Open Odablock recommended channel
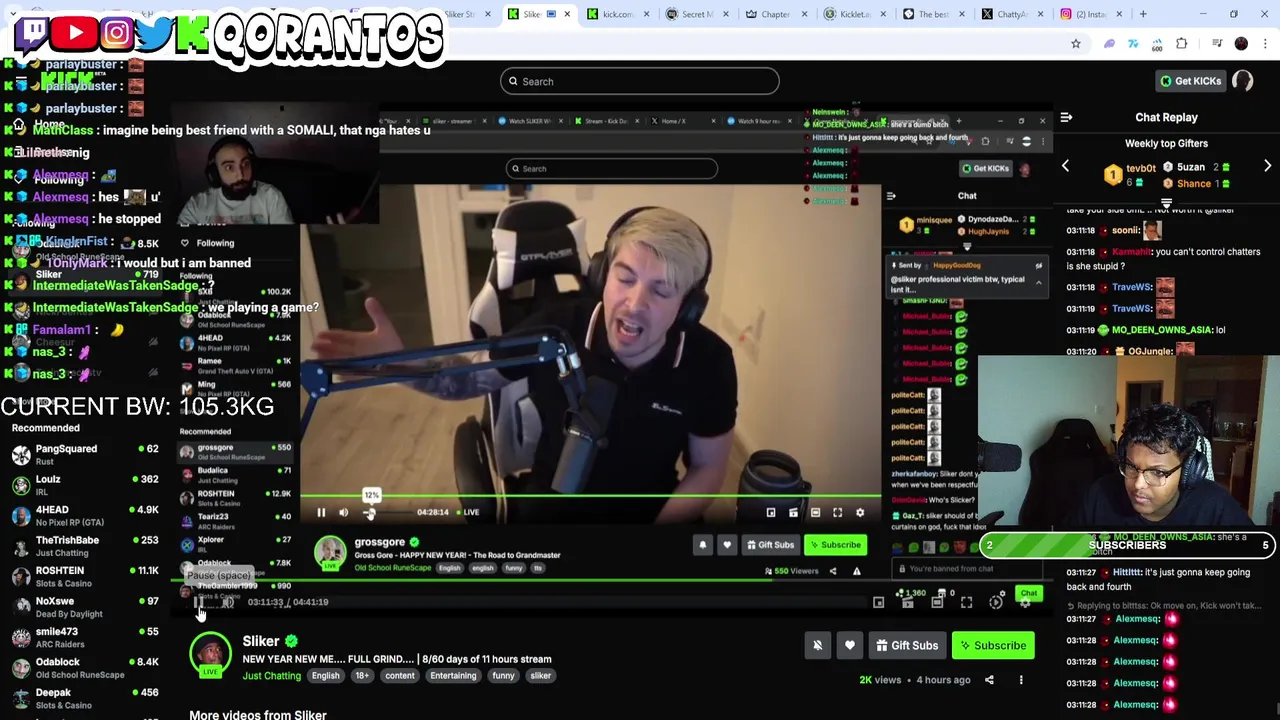This screenshot has width=1280, height=720. pos(84,668)
